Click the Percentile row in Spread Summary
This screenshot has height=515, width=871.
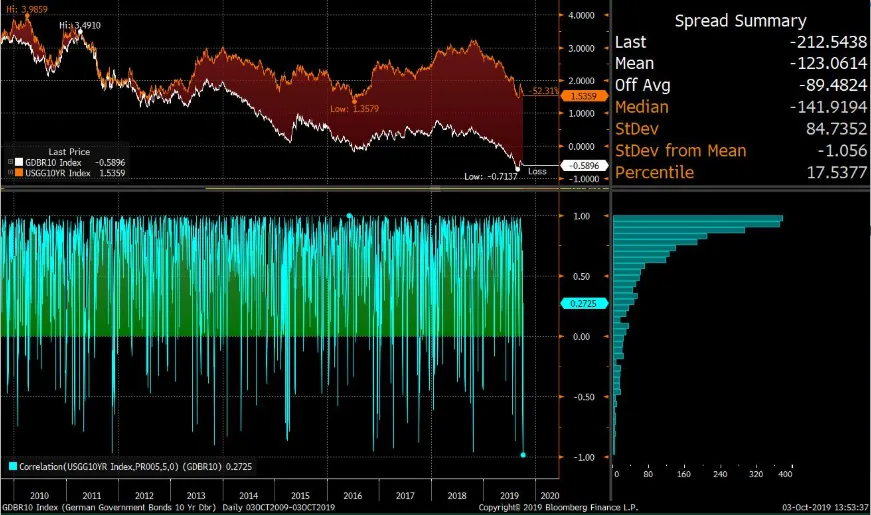[739, 172]
